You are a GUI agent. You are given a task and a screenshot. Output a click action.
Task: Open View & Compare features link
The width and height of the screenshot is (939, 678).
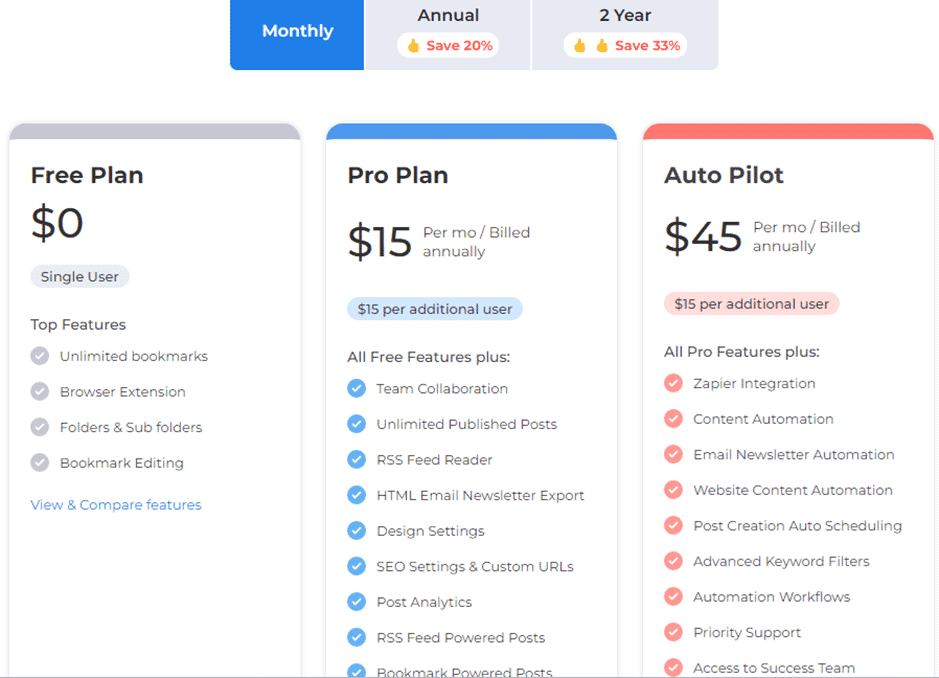pos(116,505)
